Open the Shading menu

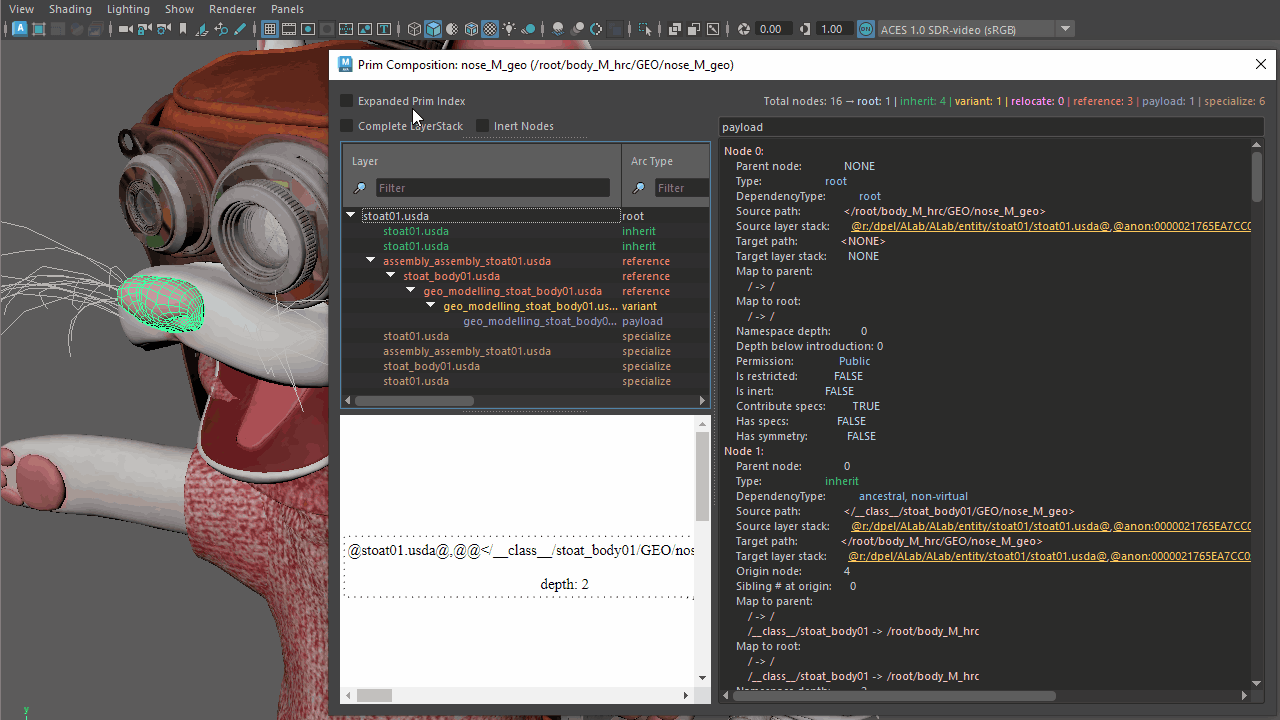coord(70,9)
